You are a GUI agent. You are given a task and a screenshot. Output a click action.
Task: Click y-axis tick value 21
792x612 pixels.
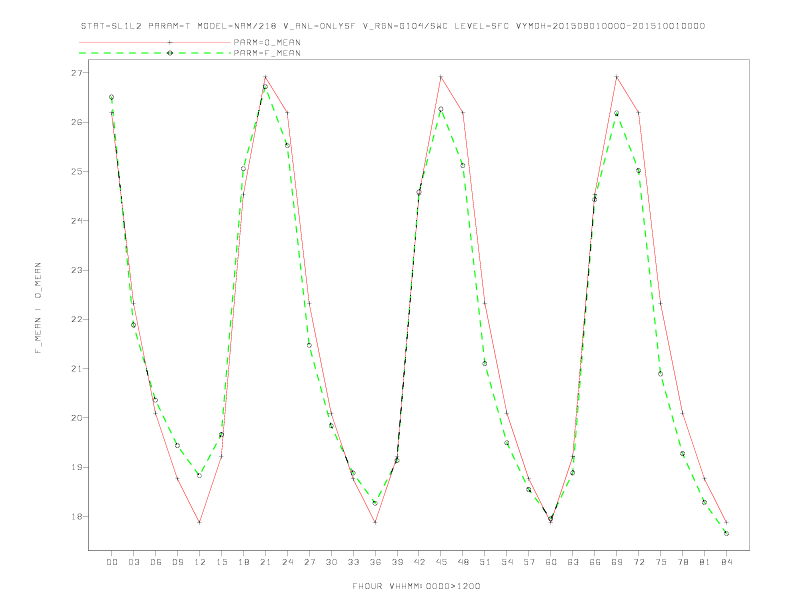[76, 369]
